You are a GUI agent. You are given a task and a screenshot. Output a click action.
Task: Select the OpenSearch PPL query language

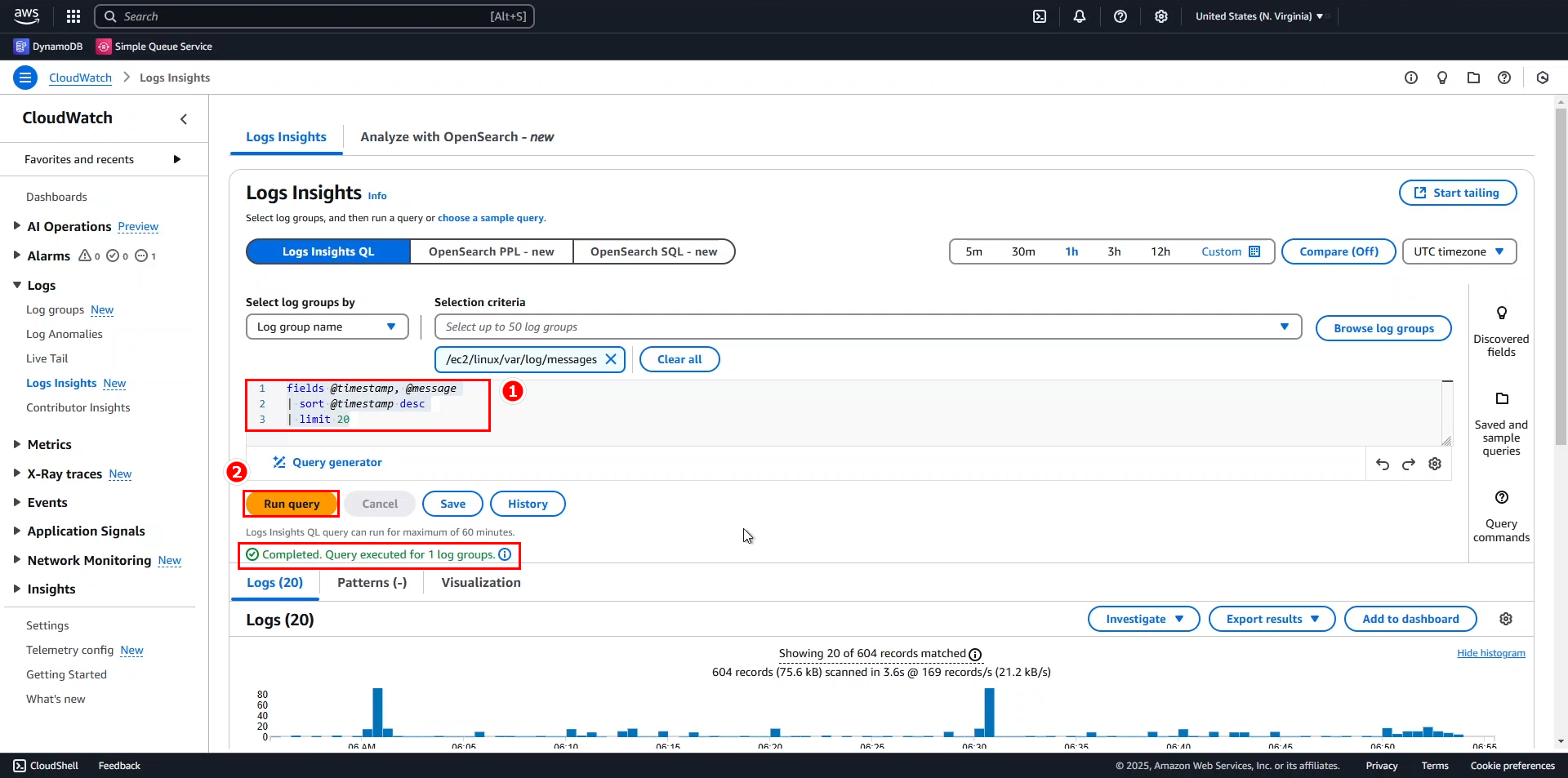coord(491,251)
